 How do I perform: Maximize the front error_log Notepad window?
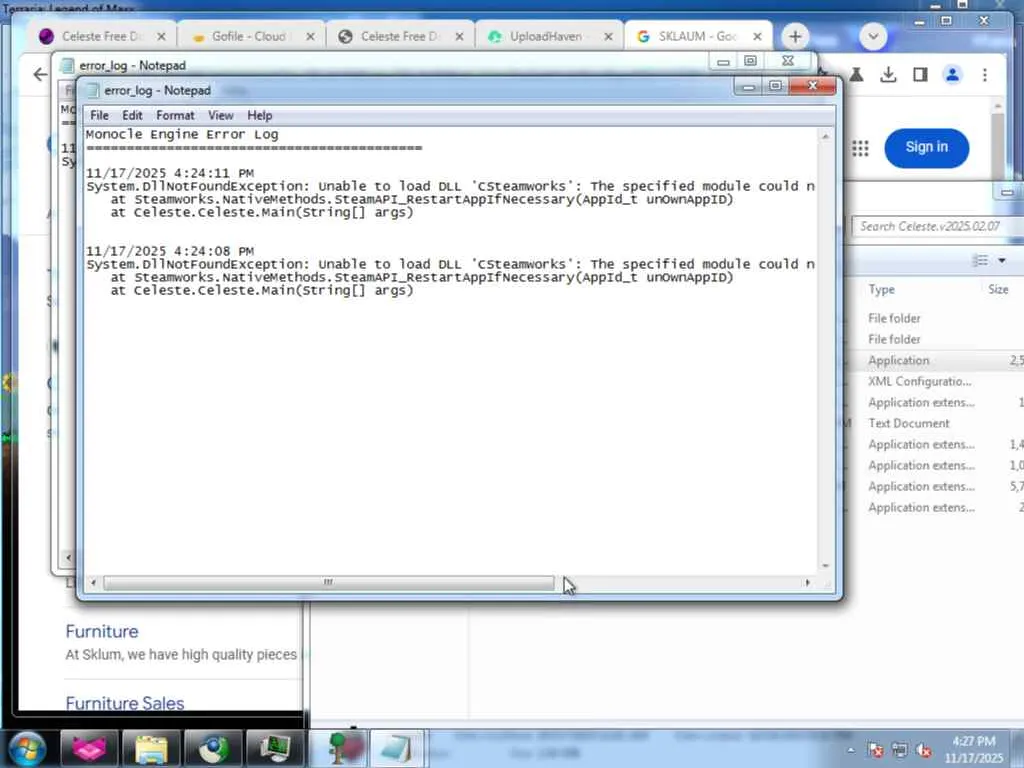(775, 86)
